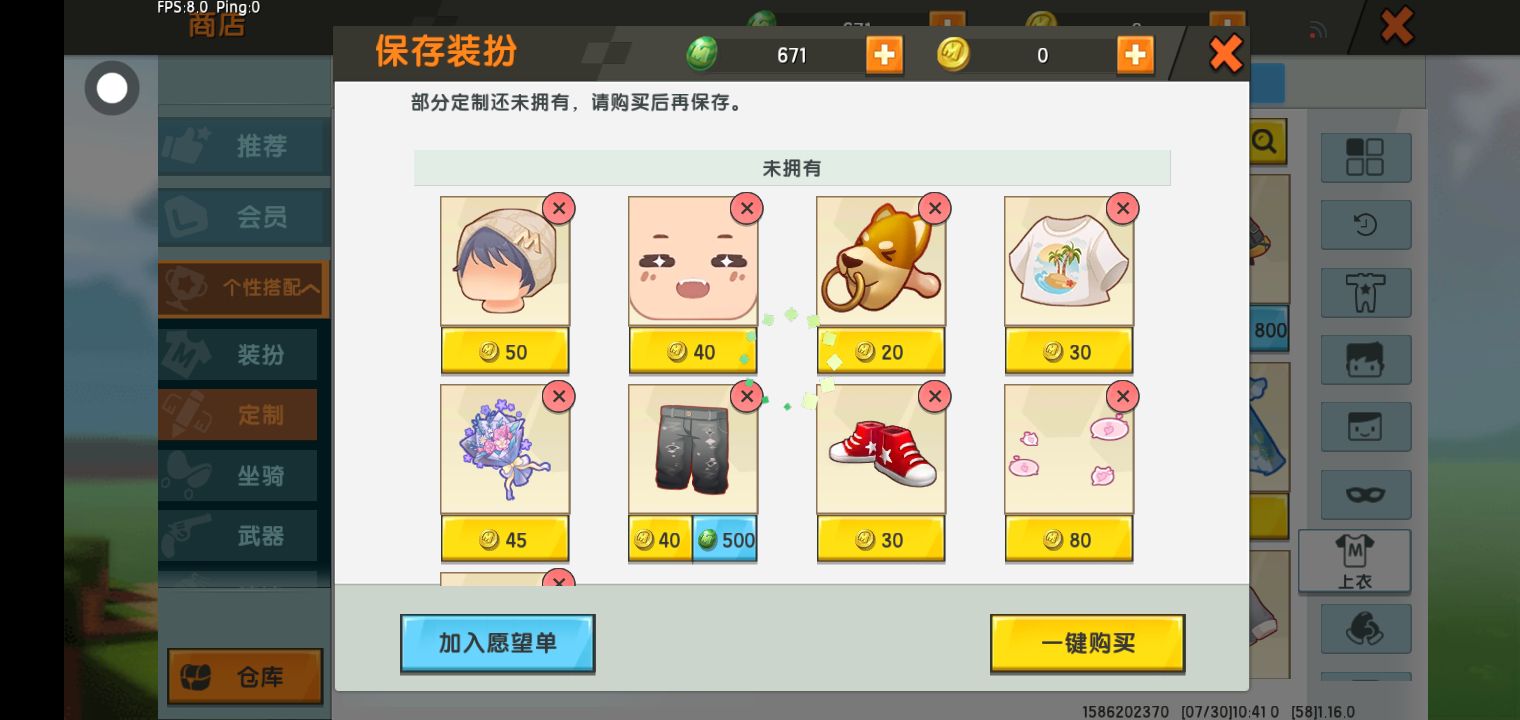Viewport: 1520px width, 720px height.
Task: Collapse the 个性搭配 sidebar section
Action: [x=243, y=288]
